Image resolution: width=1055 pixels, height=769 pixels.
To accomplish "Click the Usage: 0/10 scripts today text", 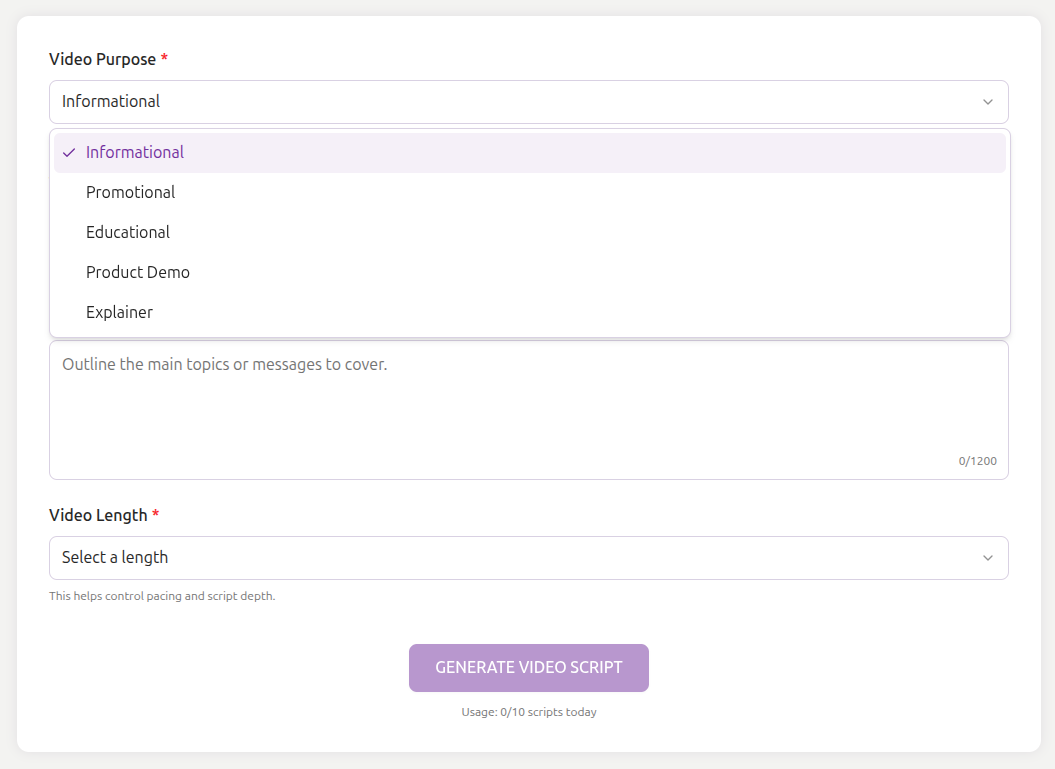I will click(528, 712).
